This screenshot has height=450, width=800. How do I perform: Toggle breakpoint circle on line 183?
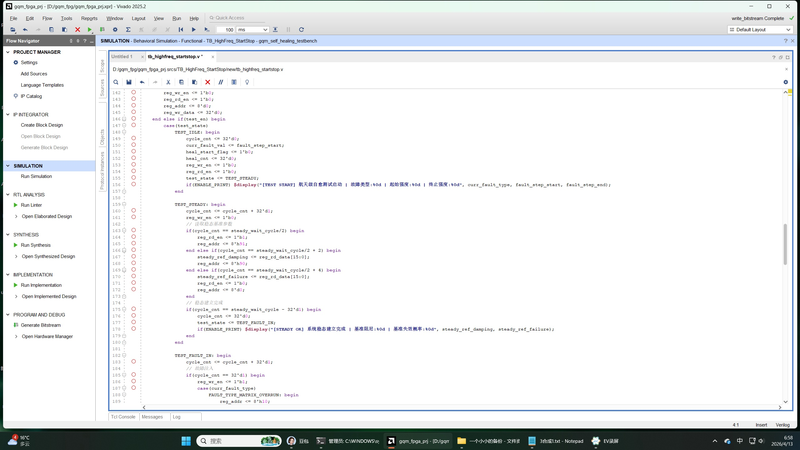[134, 362]
